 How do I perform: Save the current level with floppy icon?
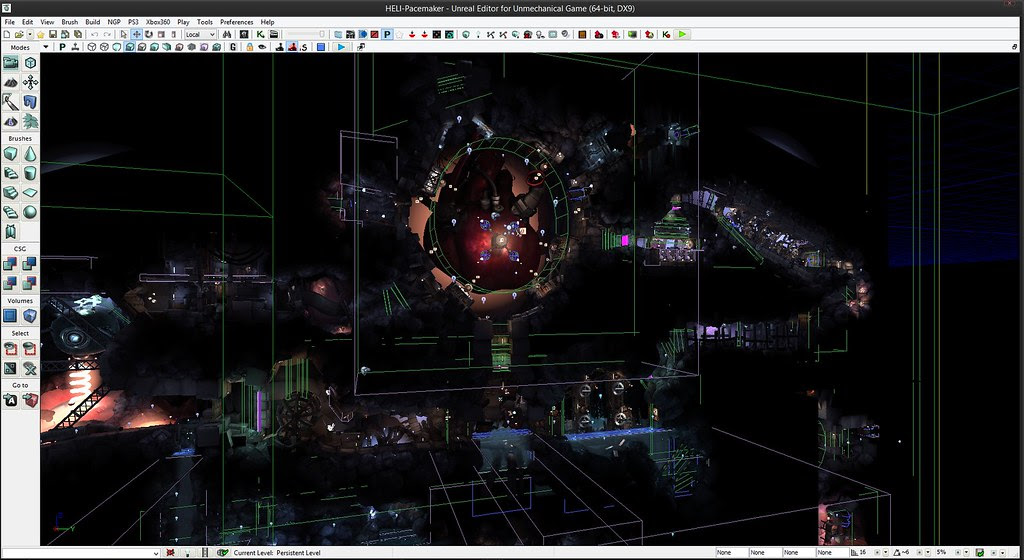pos(53,34)
